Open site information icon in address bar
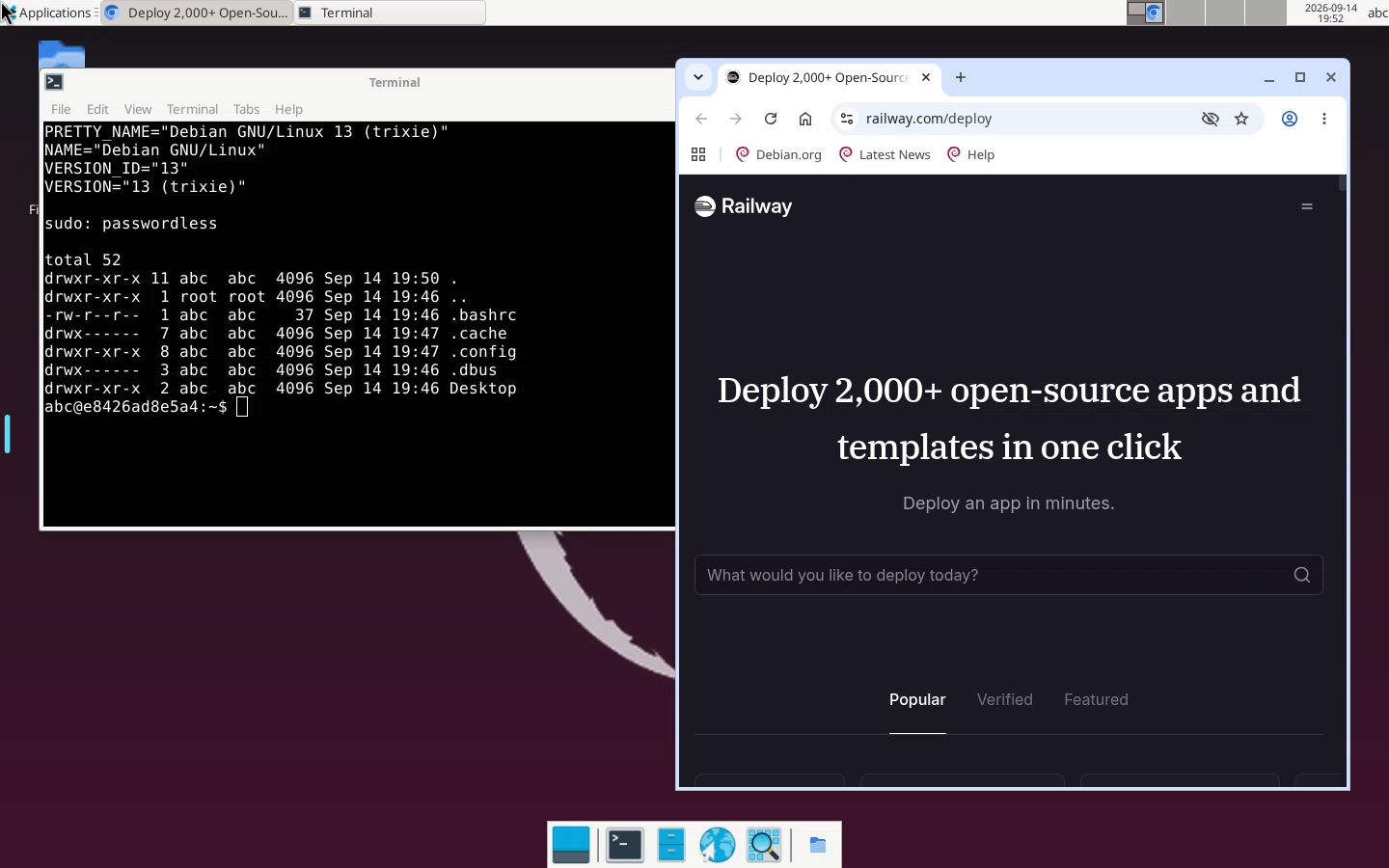 click(x=847, y=119)
